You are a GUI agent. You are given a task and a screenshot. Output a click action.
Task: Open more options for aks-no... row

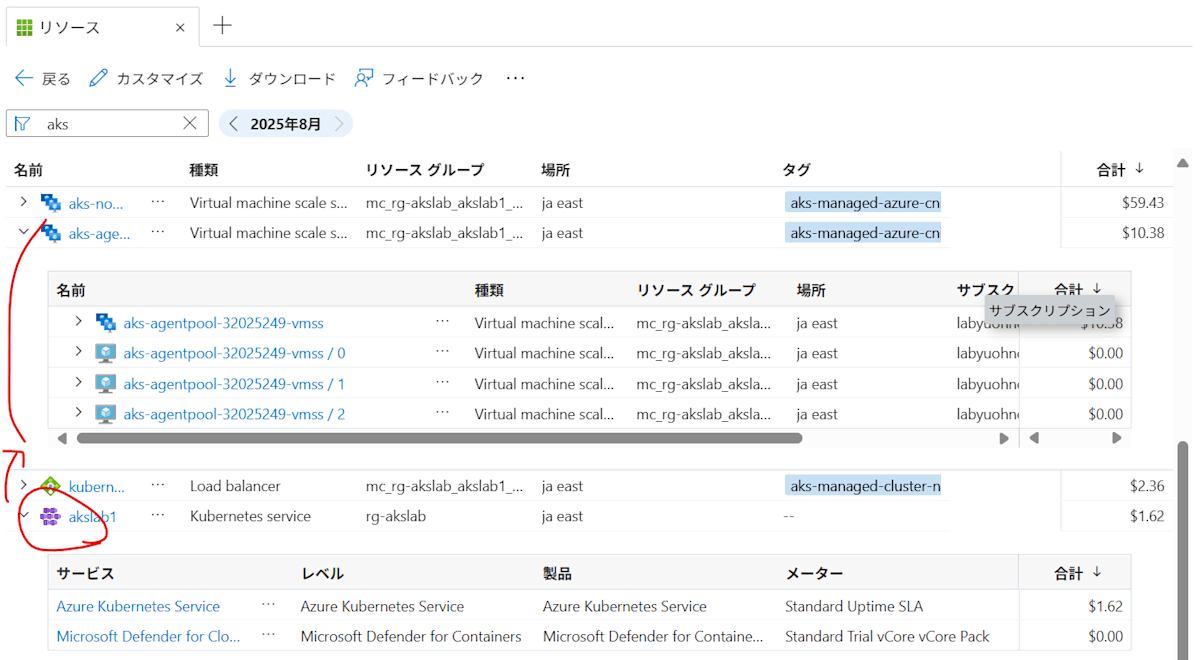[158, 202]
